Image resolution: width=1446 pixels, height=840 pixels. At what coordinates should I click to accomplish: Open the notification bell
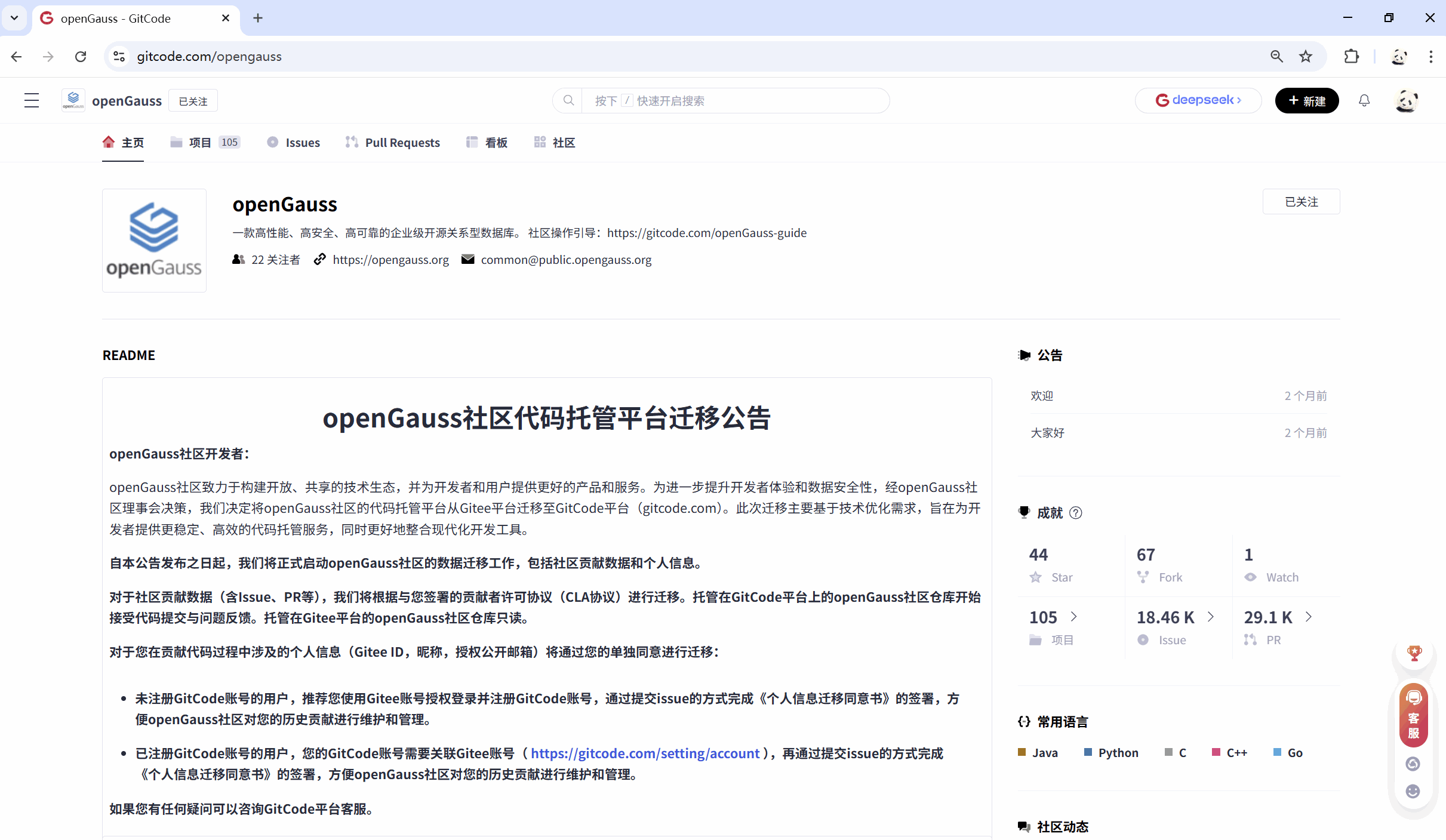(x=1365, y=100)
